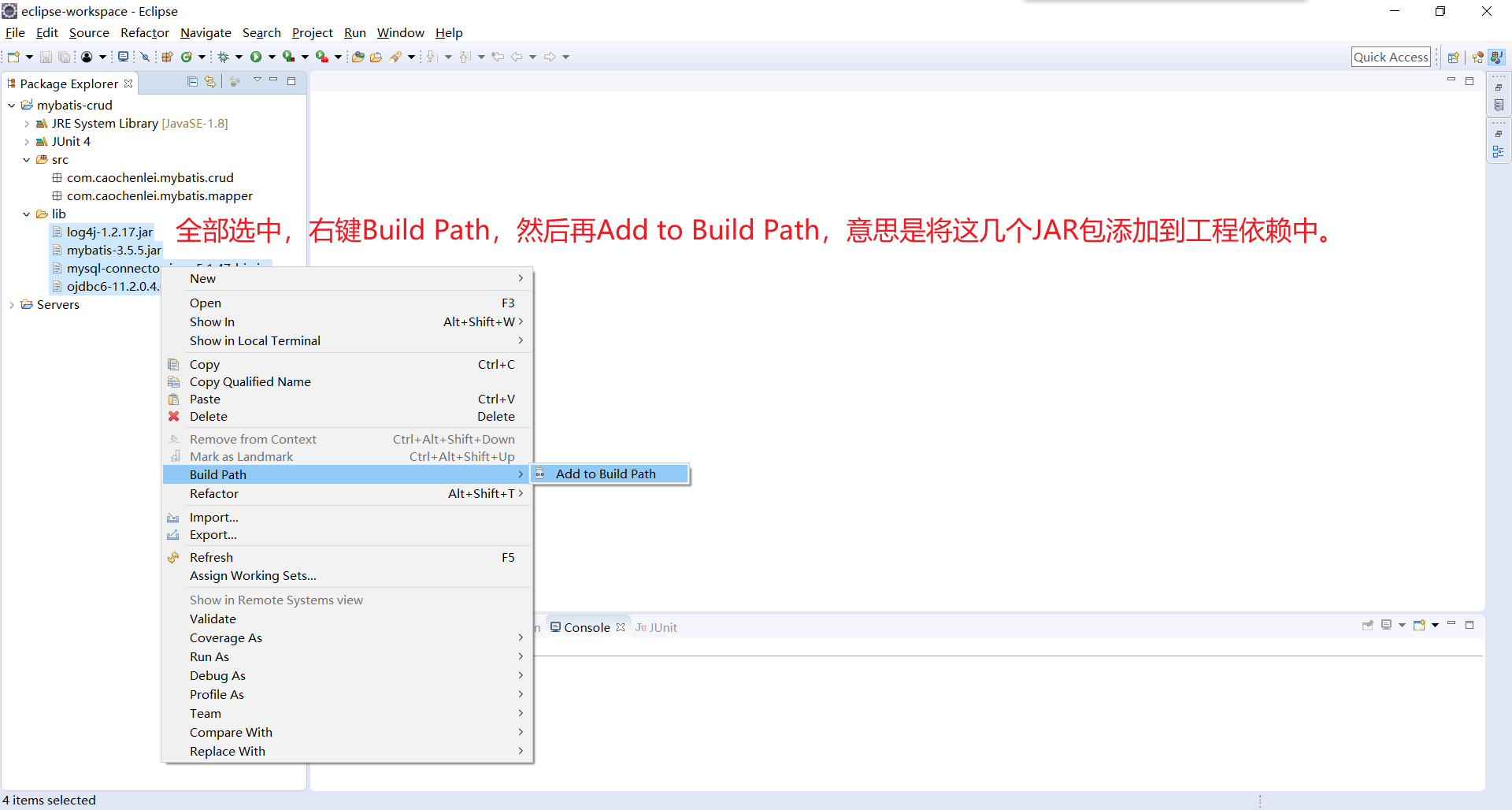Click the Next Annotation toolbar icon
The image size is (1512, 810).
click(x=432, y=57)
